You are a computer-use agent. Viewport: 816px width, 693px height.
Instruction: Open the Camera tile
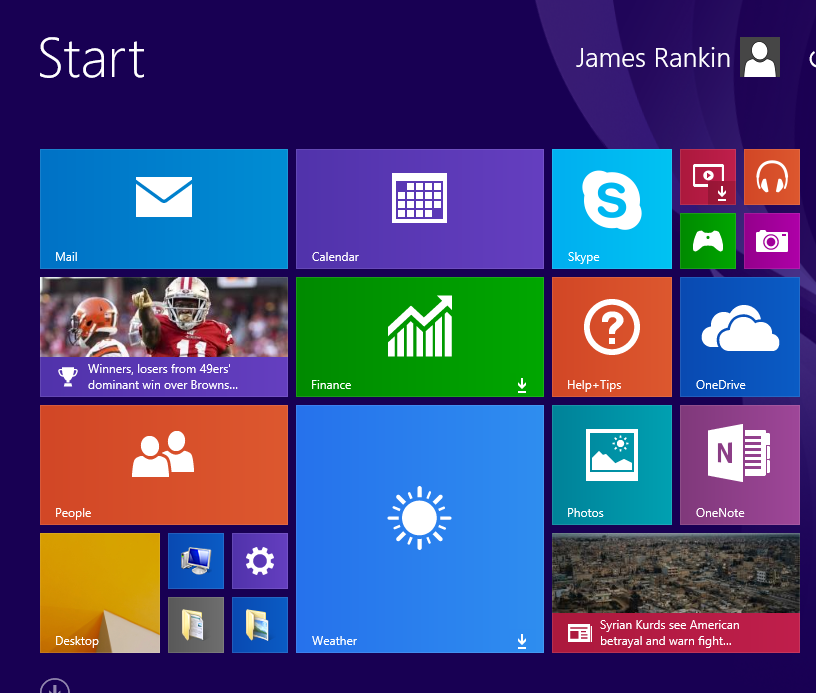tap(772, 241)
